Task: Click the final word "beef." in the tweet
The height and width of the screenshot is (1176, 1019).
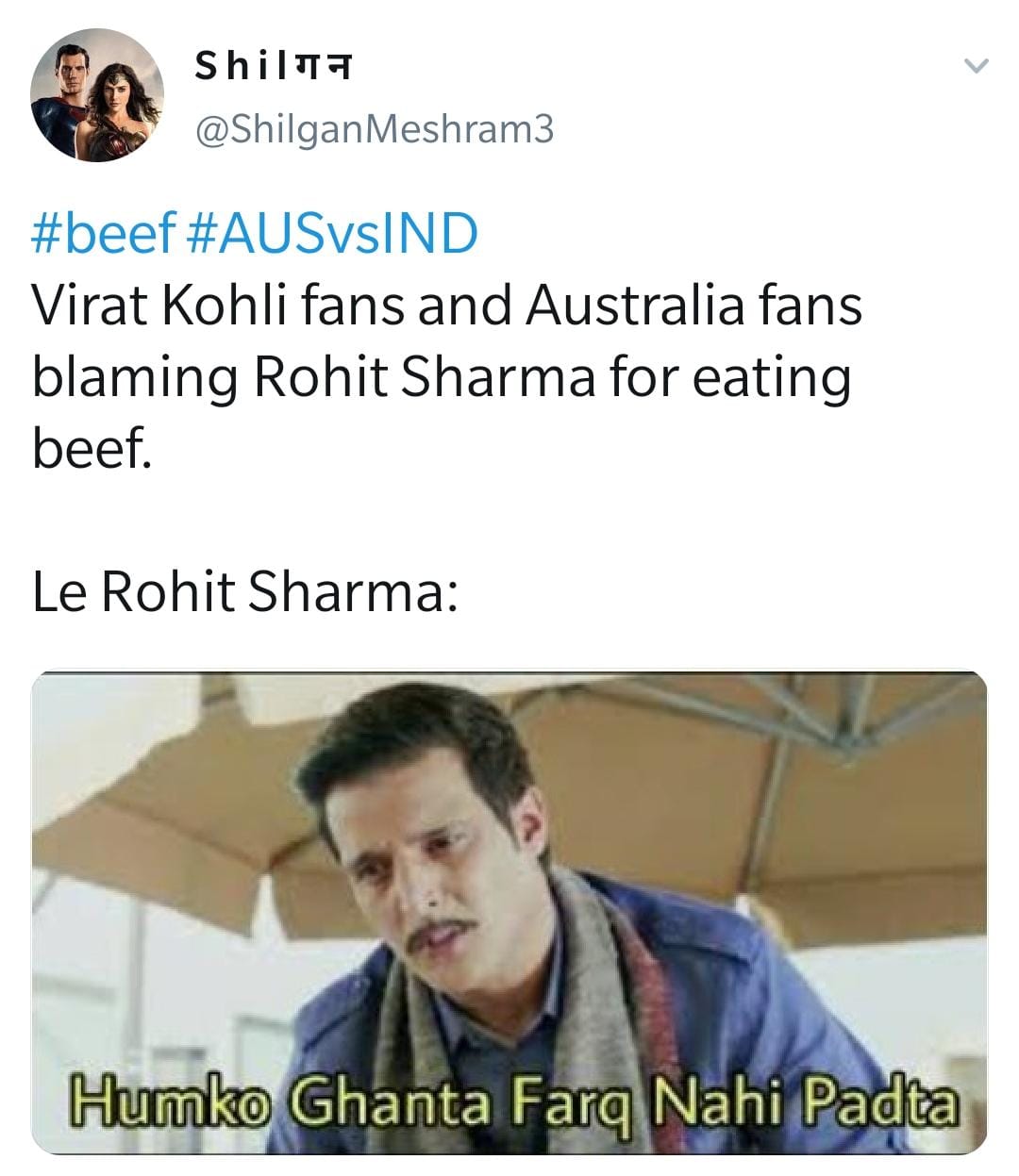Action: (92, 449)
